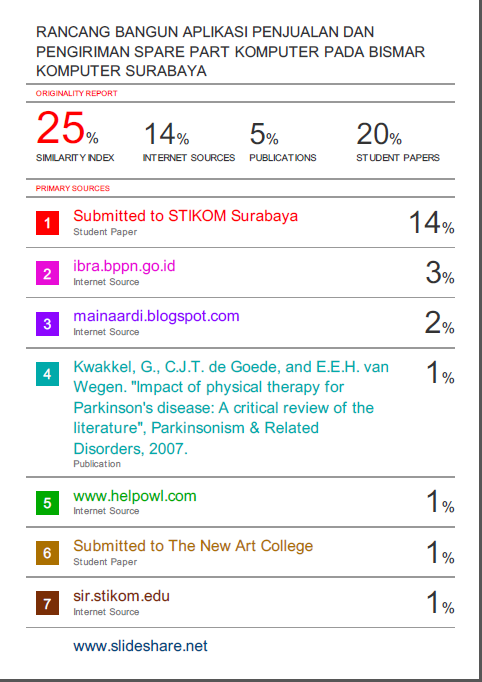This screenshot has height=682, width=482.
Task: Click the green number 5 source badge
Action: (x=47, y=503)
